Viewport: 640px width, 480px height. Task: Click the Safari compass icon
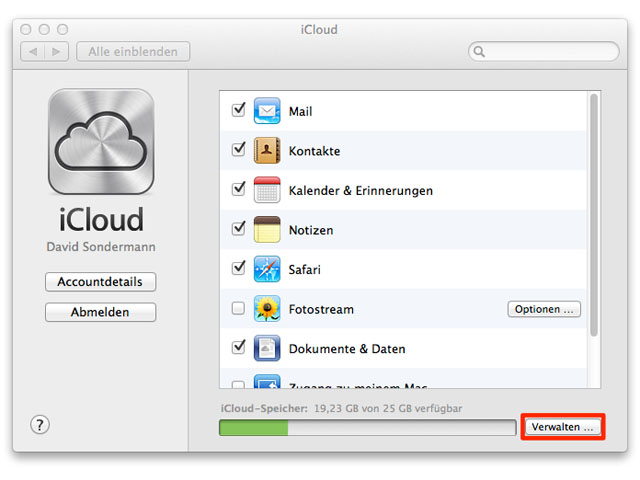click(267, 269)
